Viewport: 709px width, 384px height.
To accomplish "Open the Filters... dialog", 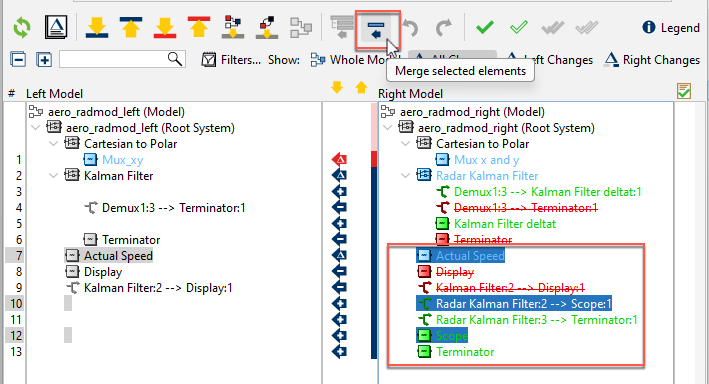I will (x=231, y=60).
